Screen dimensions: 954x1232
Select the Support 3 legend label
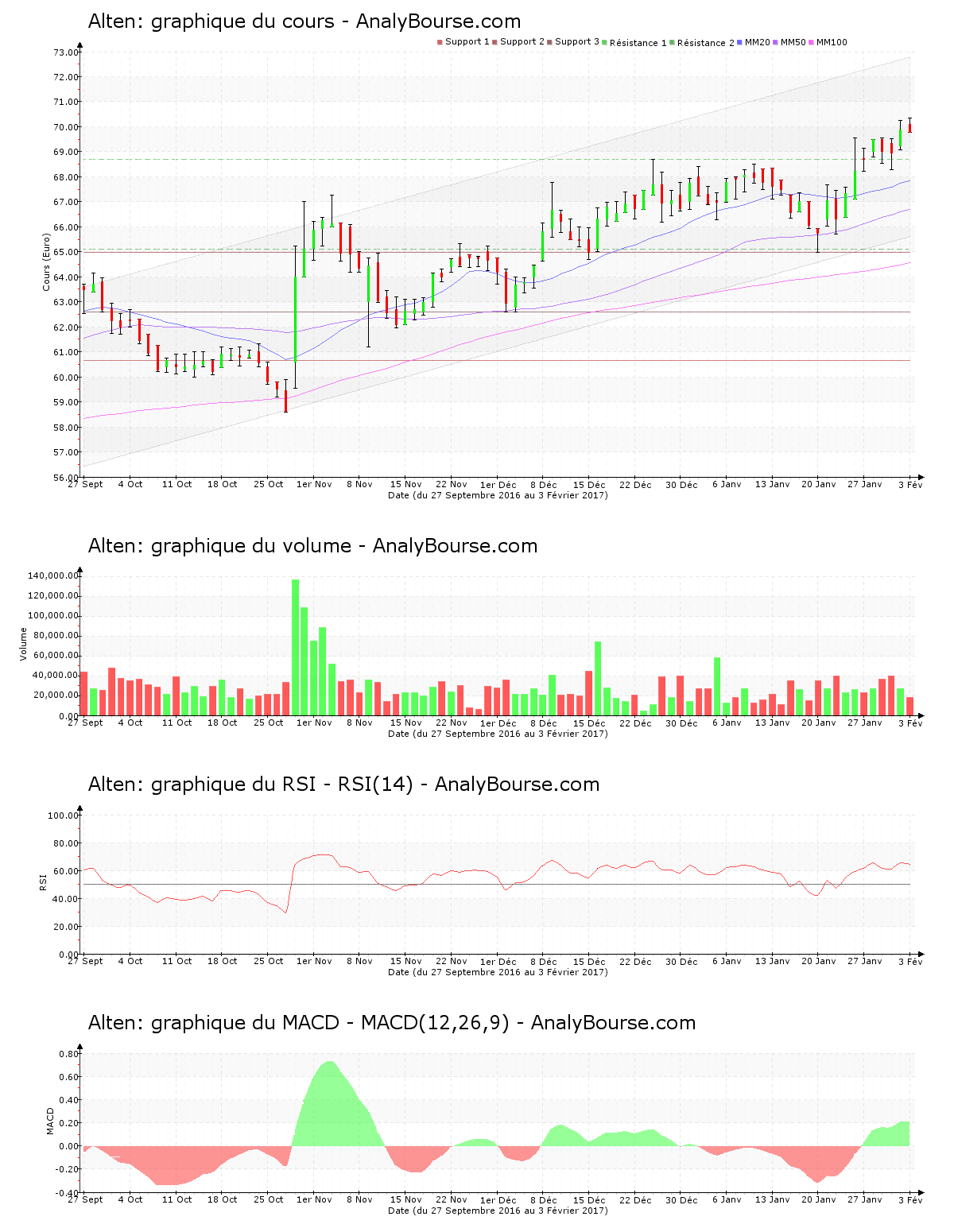[577, 42]
